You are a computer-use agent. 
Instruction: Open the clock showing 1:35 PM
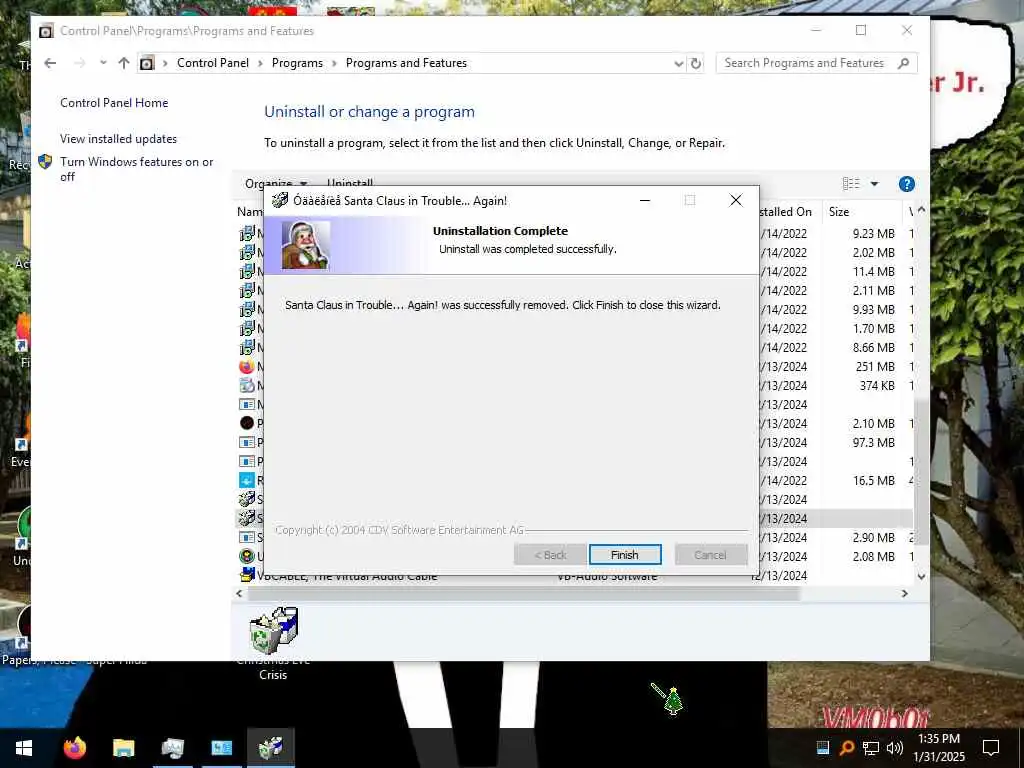pyautogui.click(x=939, y=748)
